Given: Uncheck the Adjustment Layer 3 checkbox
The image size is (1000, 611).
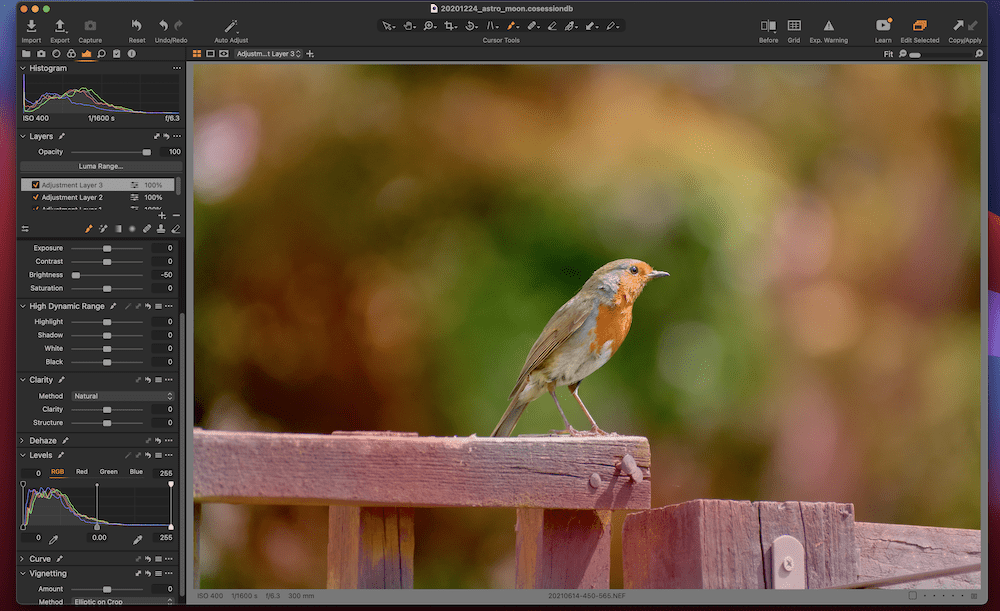Looking at the screenshot, I should (x=36, y=185).
